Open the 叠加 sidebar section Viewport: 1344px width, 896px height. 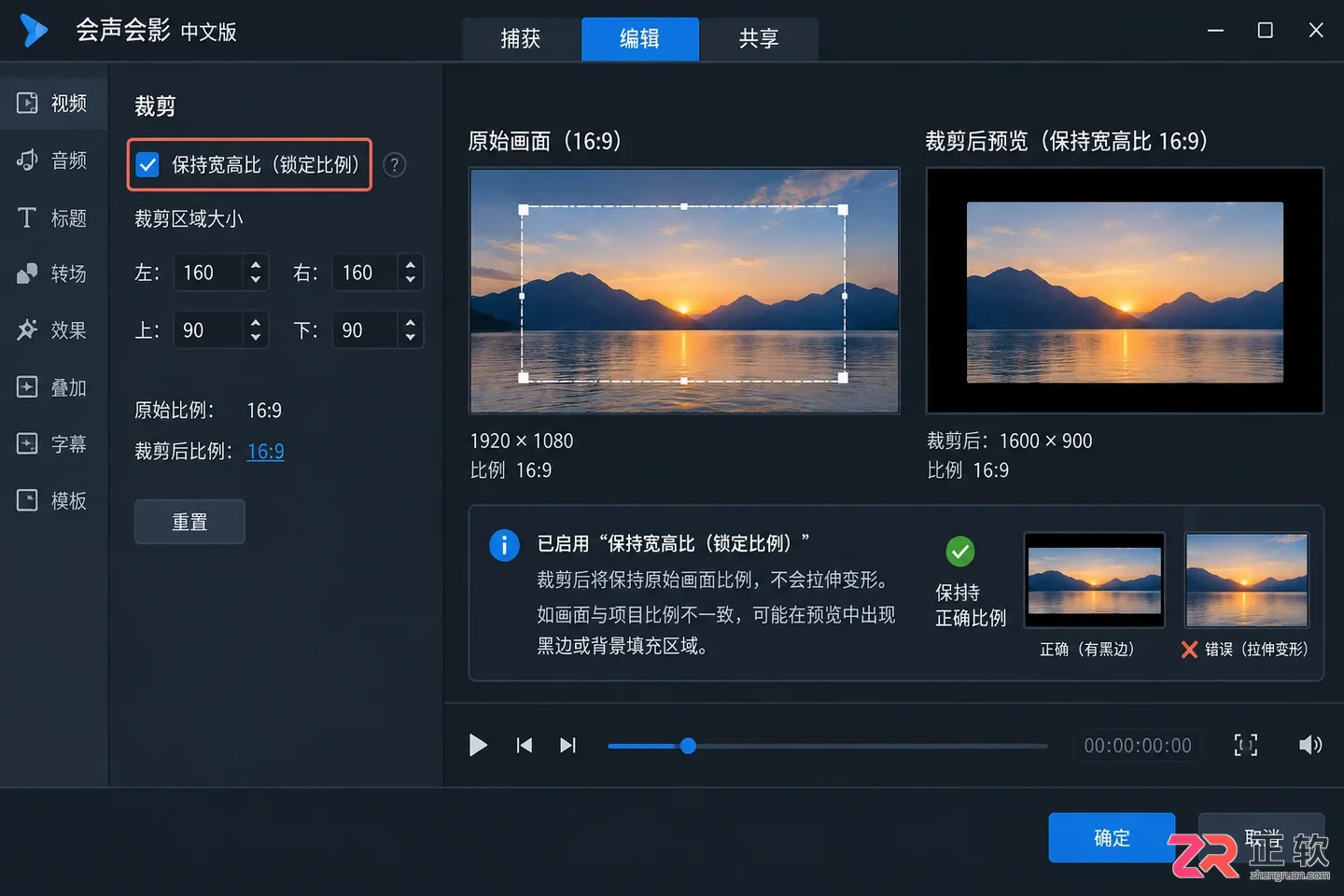click(x=53, y=387)
